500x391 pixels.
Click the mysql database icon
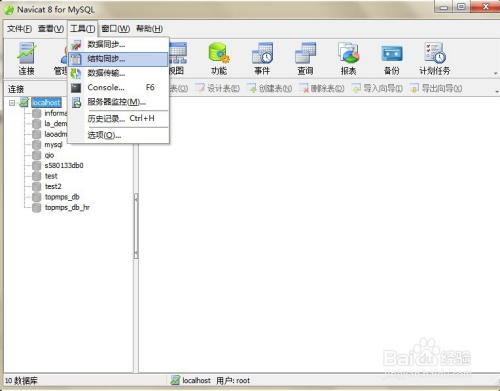point(37,145)
